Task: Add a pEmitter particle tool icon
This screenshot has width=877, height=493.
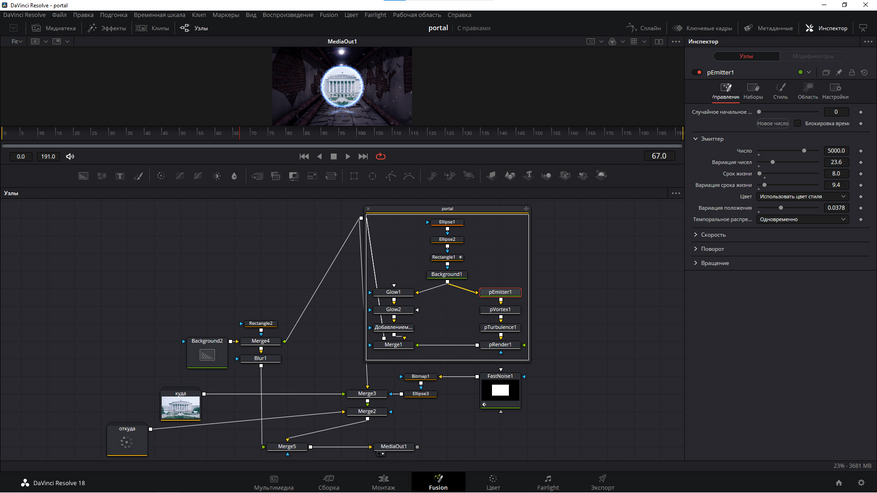Action: click(x=432, y=176)
